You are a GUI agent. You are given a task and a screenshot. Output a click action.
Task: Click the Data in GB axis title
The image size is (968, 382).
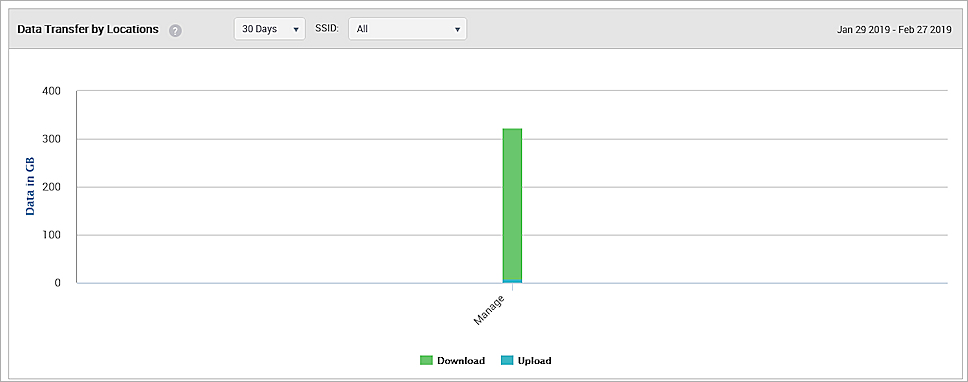tap(30, 186)
